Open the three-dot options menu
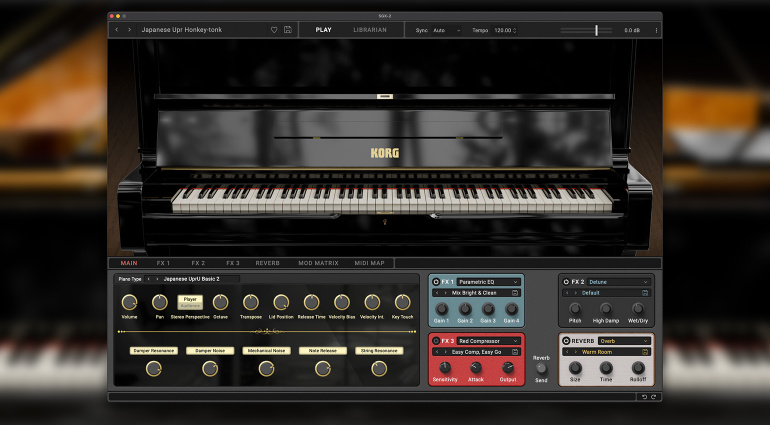The height and width of the screenshot is (425, 770). [x=656, y=30]
